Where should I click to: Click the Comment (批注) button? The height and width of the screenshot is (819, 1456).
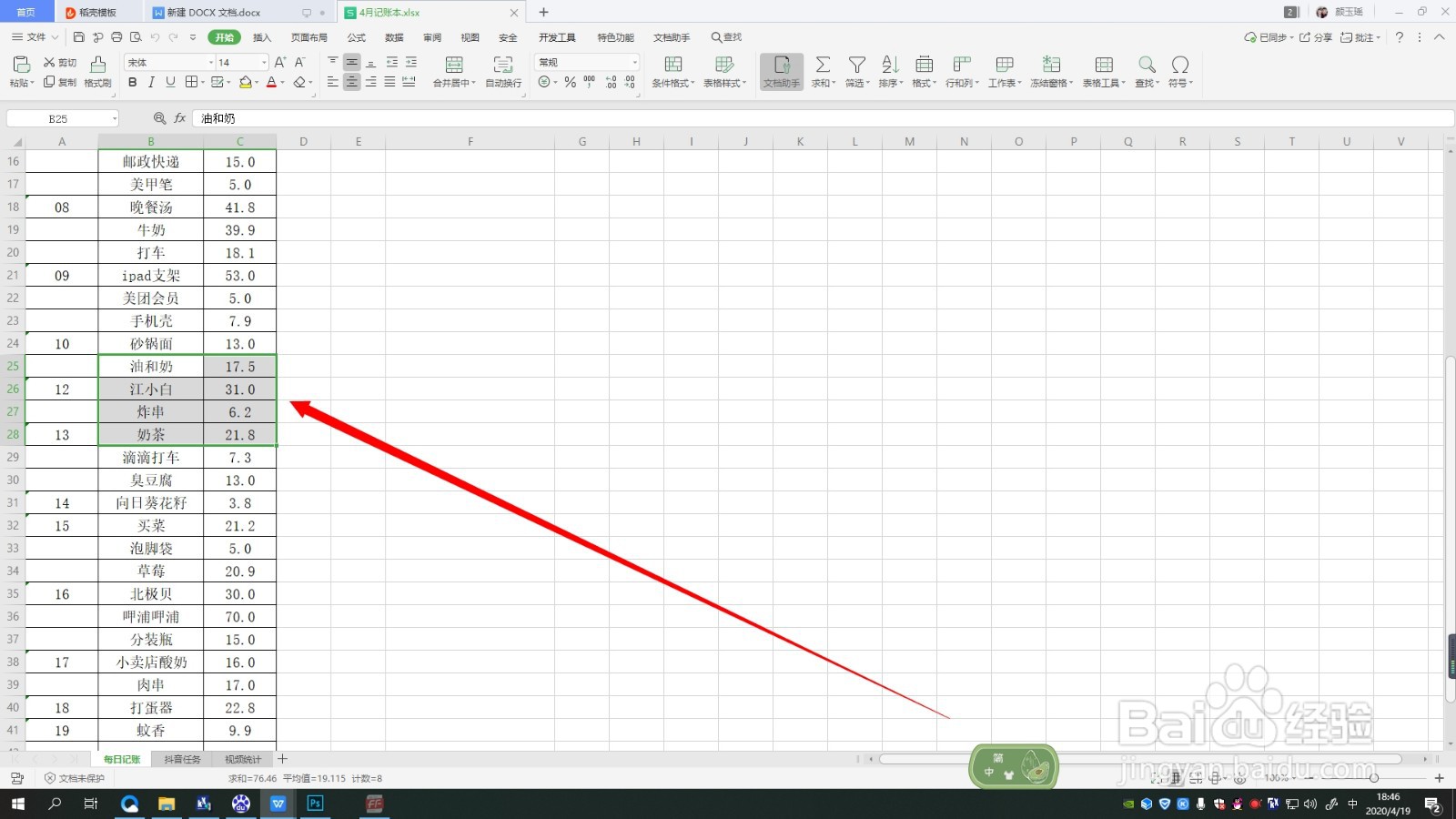[x=1360, y=37]
